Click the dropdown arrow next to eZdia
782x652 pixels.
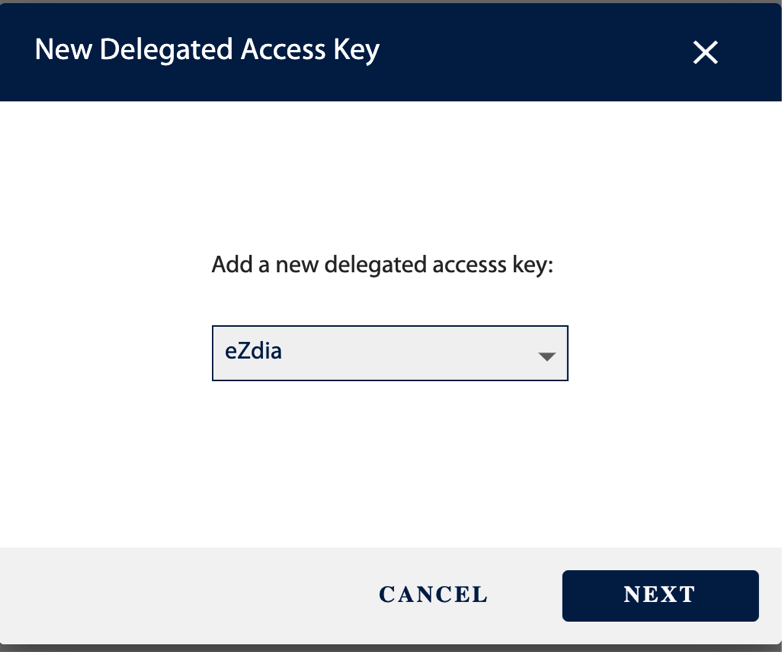coord(547,356)
